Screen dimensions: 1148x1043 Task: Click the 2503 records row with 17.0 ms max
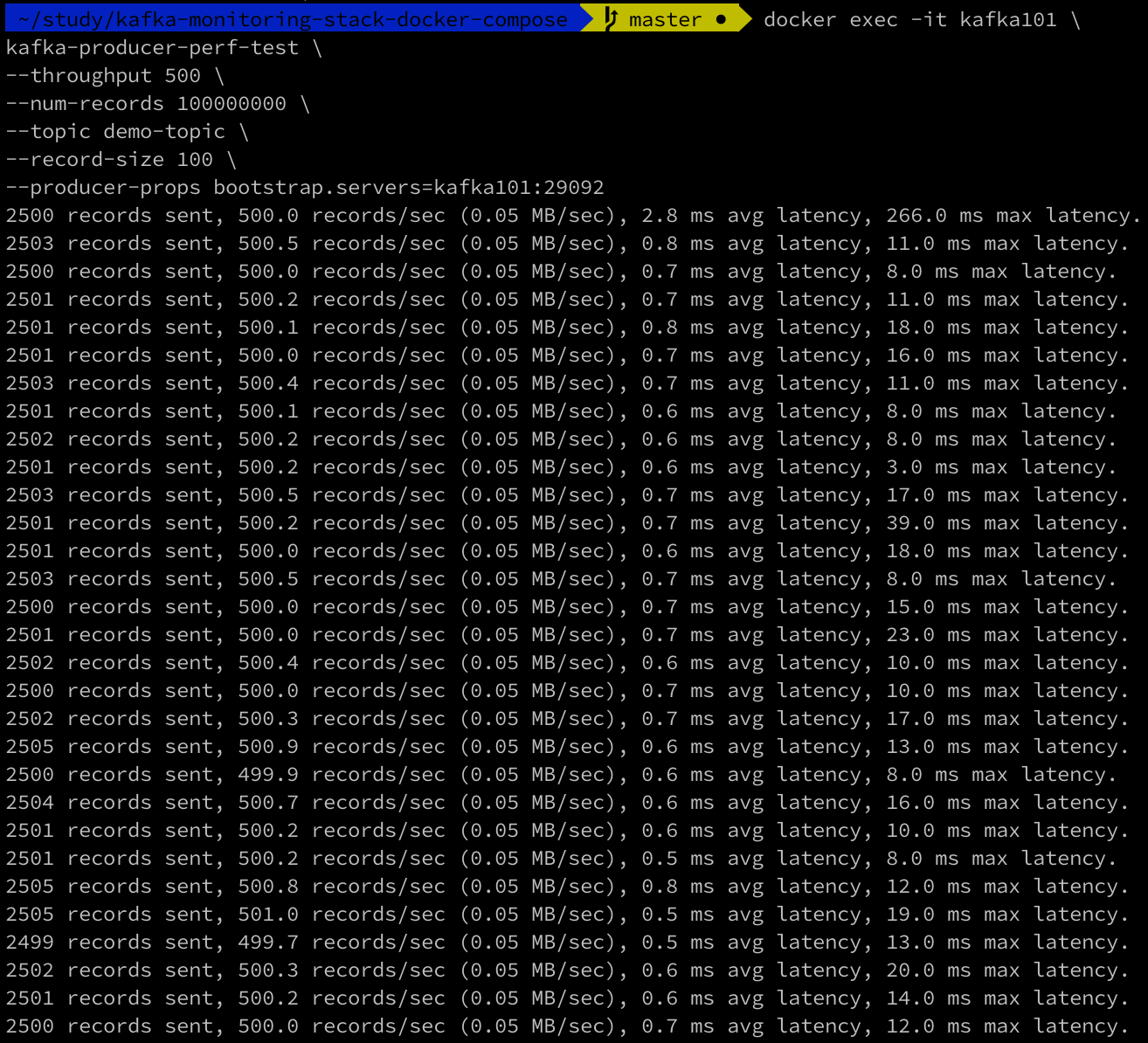click(567, 494)
